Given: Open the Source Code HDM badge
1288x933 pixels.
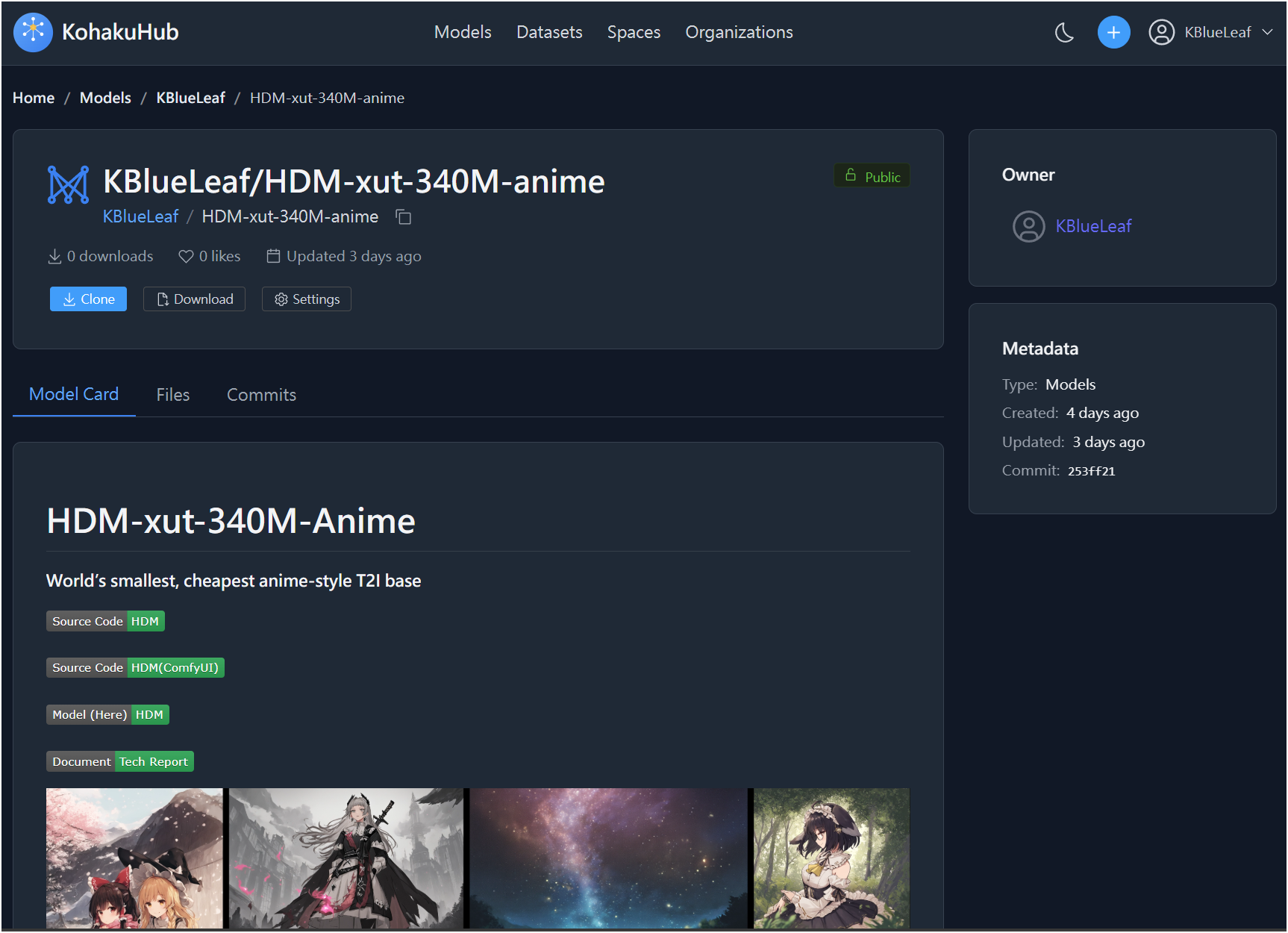Looking at the screenshot, I should pyautogui.click(x=105, y=621).
